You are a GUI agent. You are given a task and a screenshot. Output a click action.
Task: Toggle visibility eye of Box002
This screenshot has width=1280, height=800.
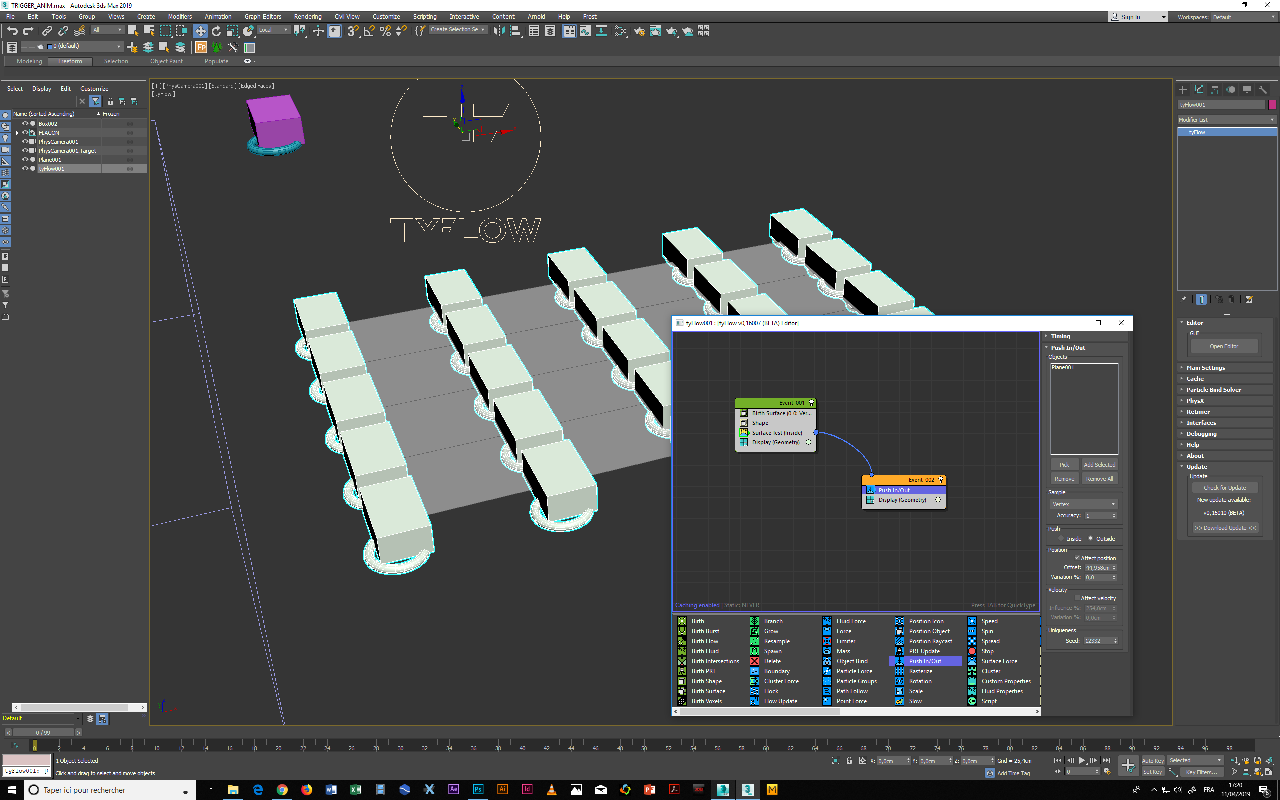pyautogui.click(x=25, y=124)
